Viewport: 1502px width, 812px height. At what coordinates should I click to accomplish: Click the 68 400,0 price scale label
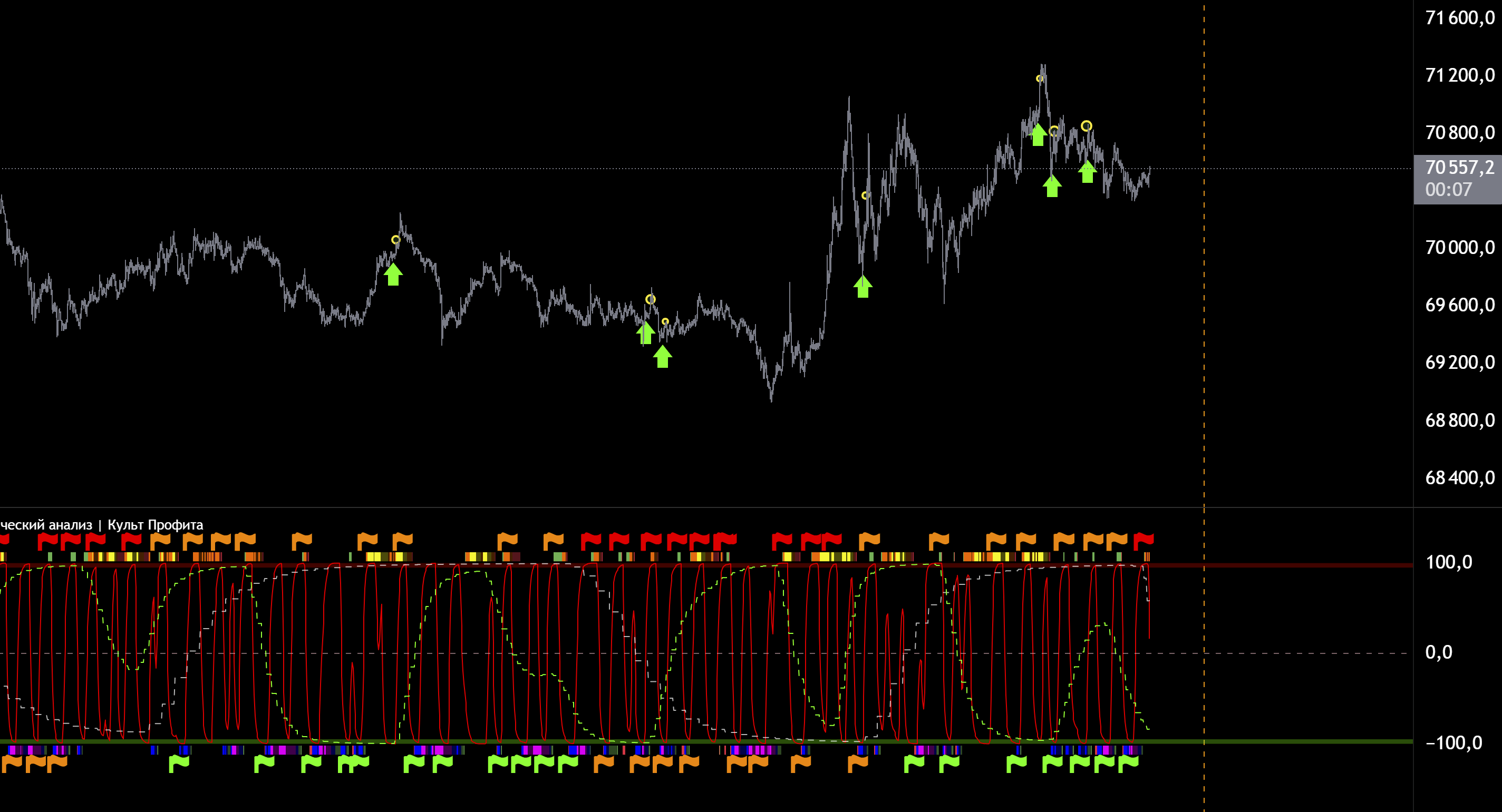click(x=1459, y=477)
